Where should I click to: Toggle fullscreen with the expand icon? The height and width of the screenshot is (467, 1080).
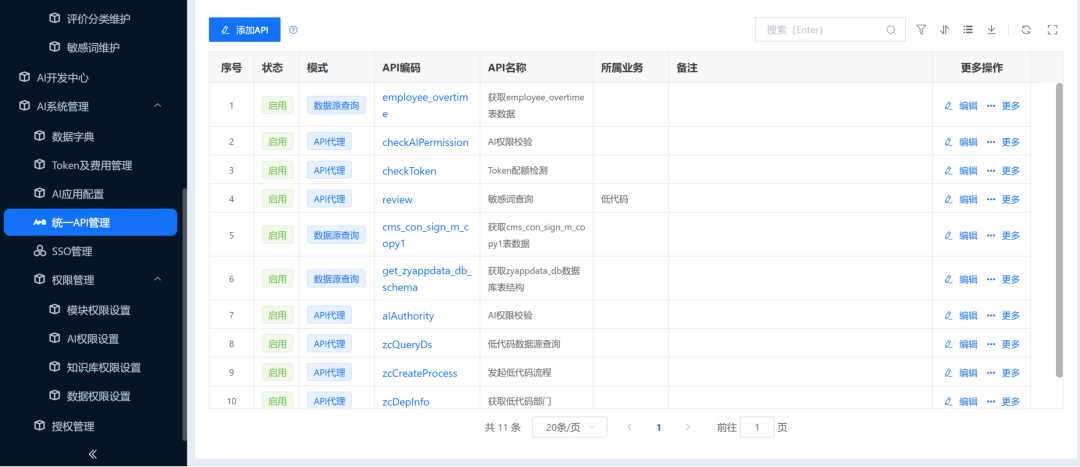(x=1052, y=30)
